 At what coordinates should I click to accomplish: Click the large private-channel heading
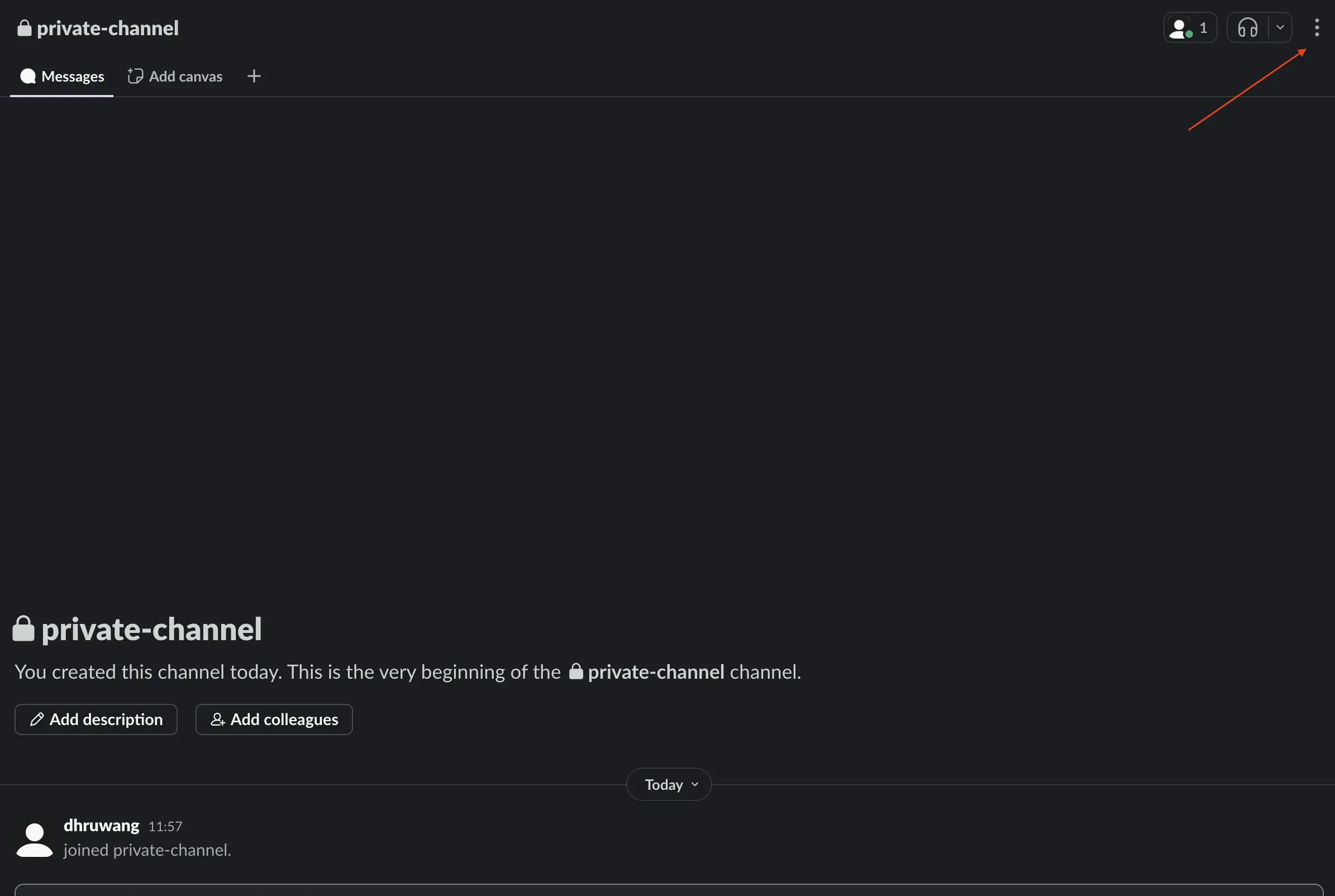pyautogui.click(x=151, y=629)
